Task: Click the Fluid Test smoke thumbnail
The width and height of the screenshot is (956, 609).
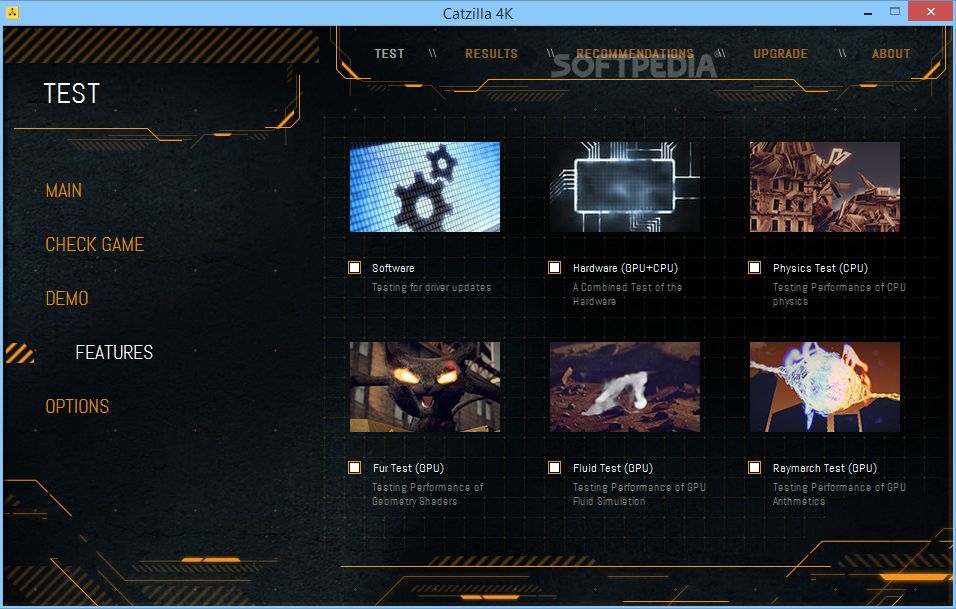Action: coord(625,387)
